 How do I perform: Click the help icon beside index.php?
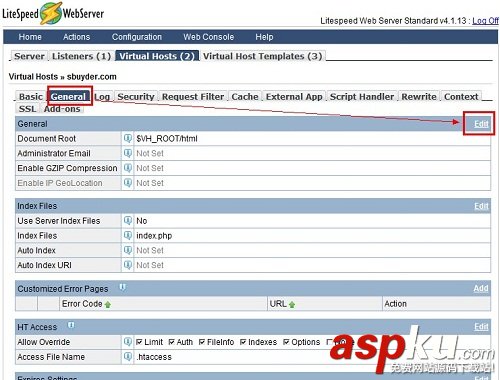point(128,235)
